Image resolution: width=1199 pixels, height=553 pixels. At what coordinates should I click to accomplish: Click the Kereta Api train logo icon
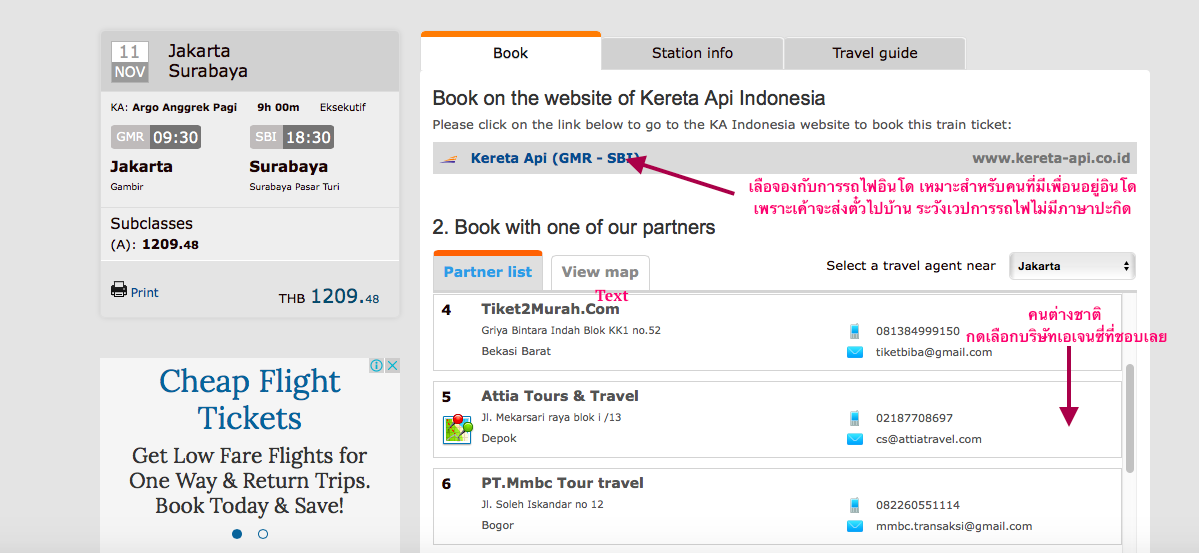click(x=449, y=159)
